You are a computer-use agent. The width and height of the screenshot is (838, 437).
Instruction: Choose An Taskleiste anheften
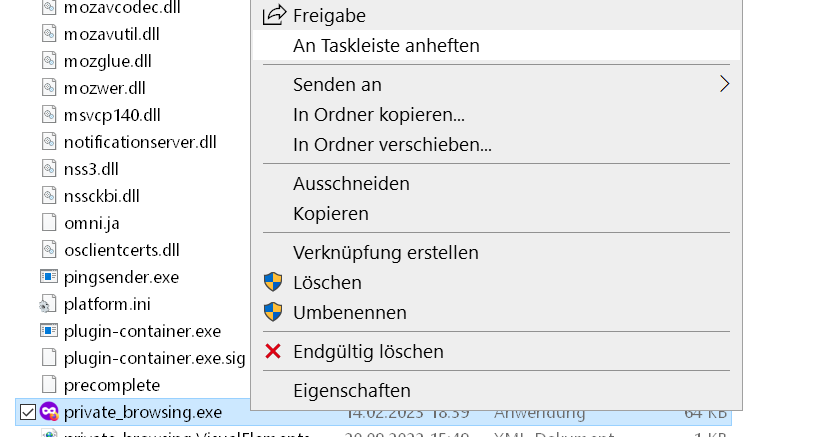(x=386, y=46)
